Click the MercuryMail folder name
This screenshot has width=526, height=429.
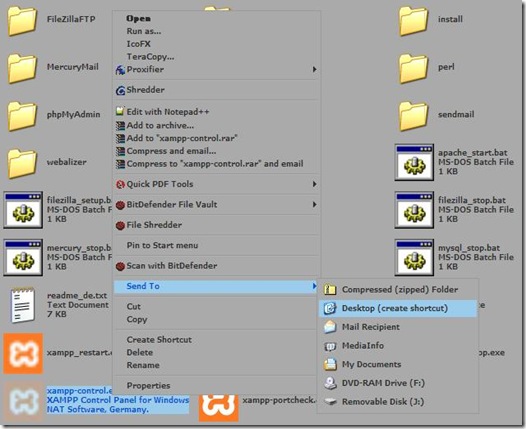coord(73,67)
